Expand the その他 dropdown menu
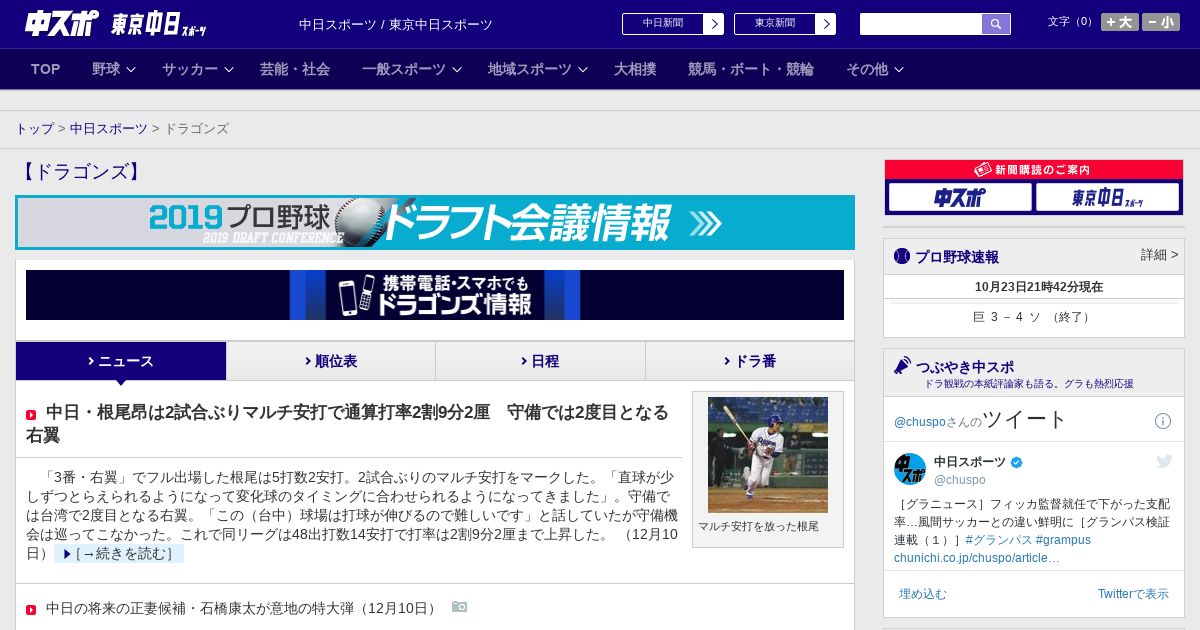 875,69
